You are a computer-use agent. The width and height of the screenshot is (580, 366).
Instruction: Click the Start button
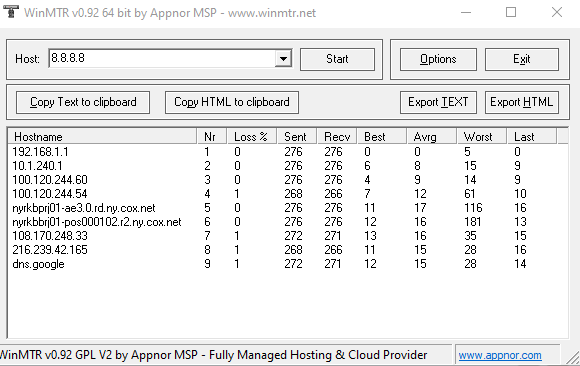pyautogui.click(x=337, y=59)
